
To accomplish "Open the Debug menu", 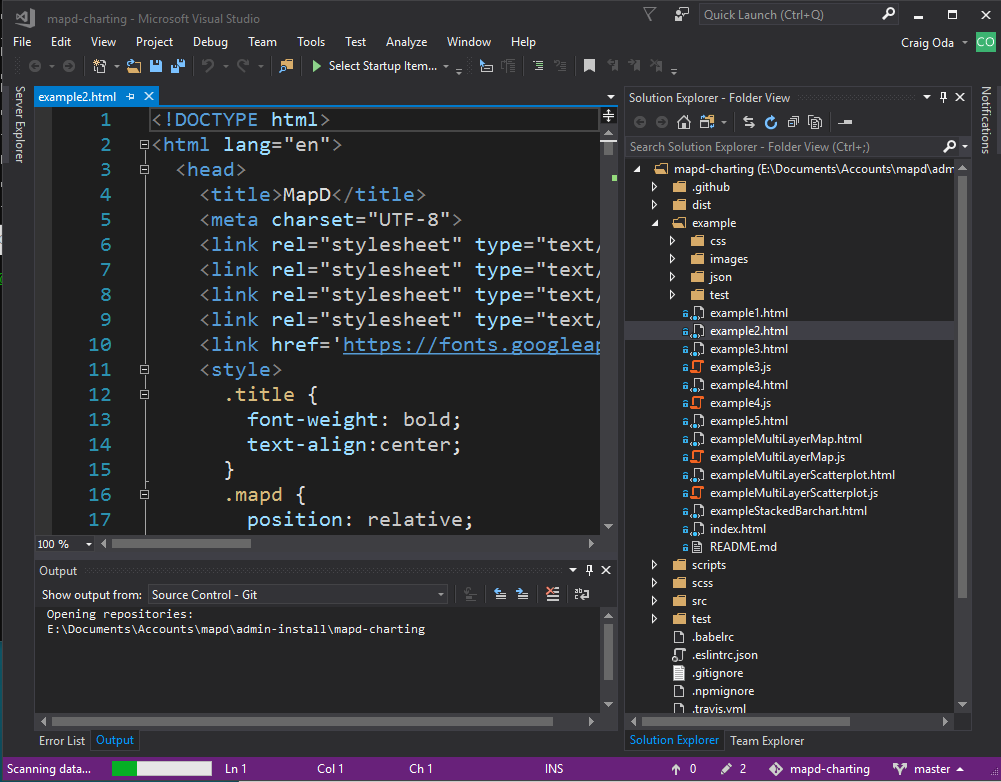I will click(x=210, y=41).
